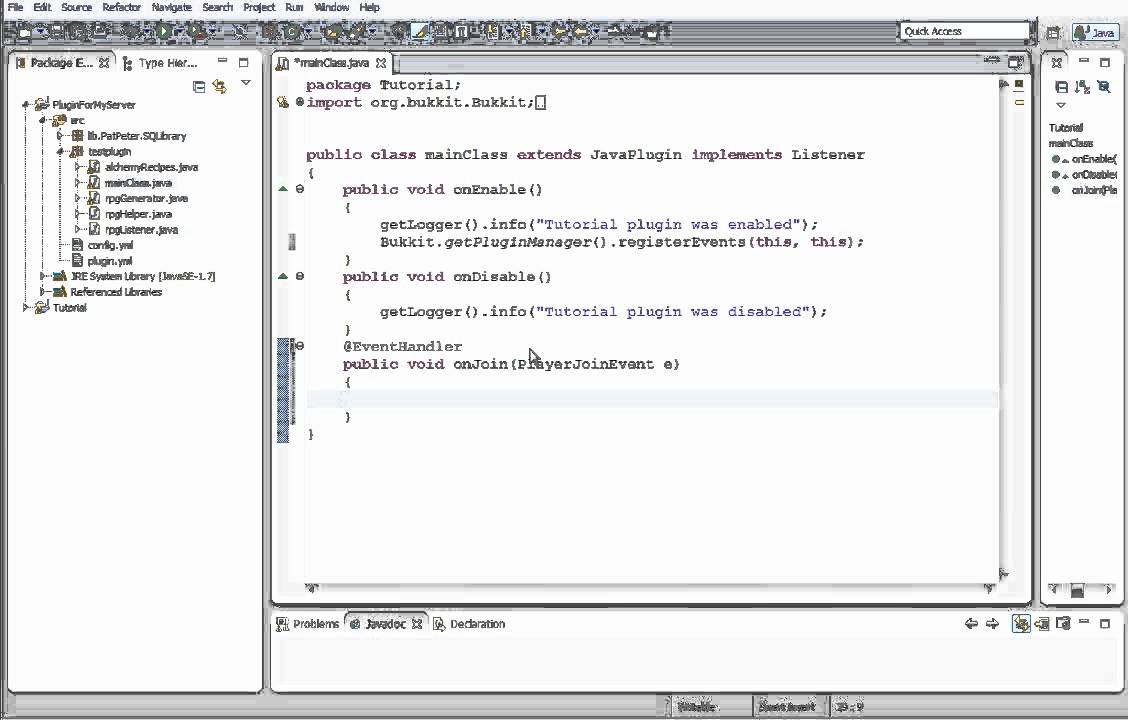Expand Referenced Libraries node
The height and width of the screenshot is (720, 1128).
click(x=42, y=292)
